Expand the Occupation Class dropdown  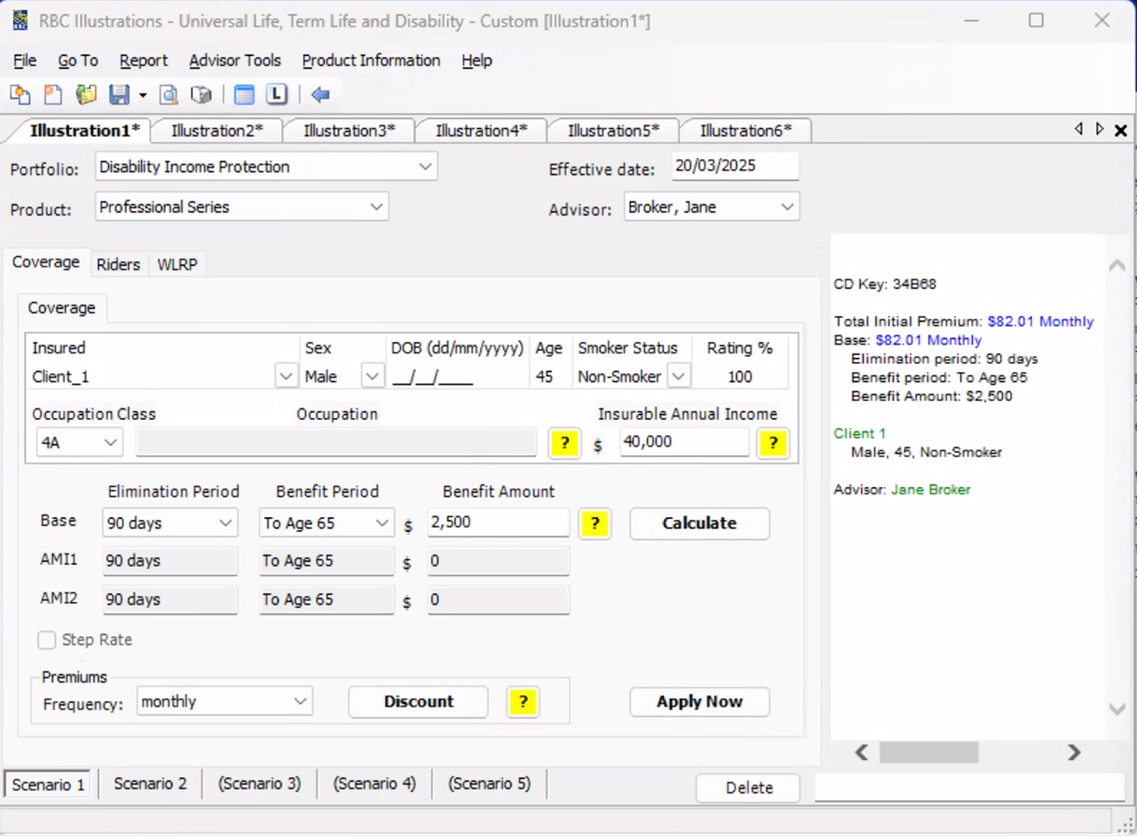[110, 442]
